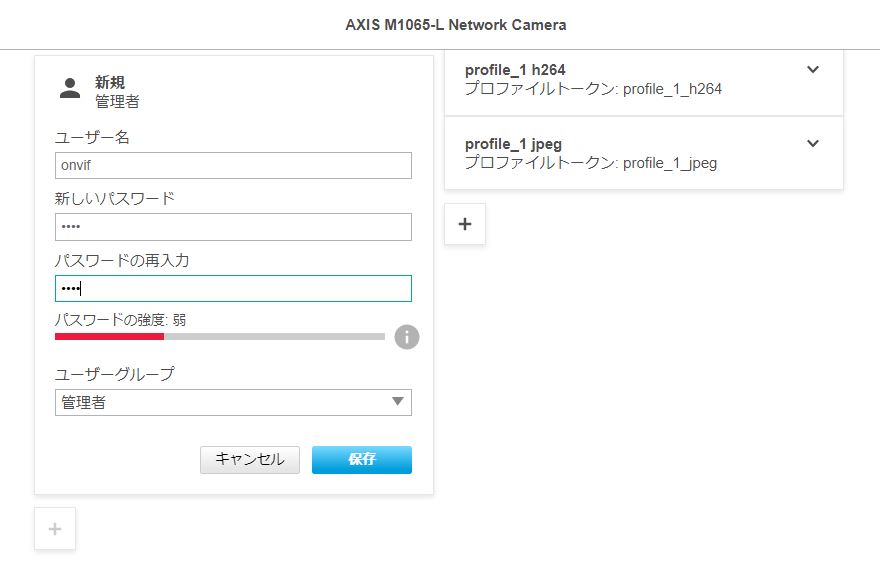Click the password strength info icon
Viewport: 880px width, 571px height.
[x=406, y=337]
